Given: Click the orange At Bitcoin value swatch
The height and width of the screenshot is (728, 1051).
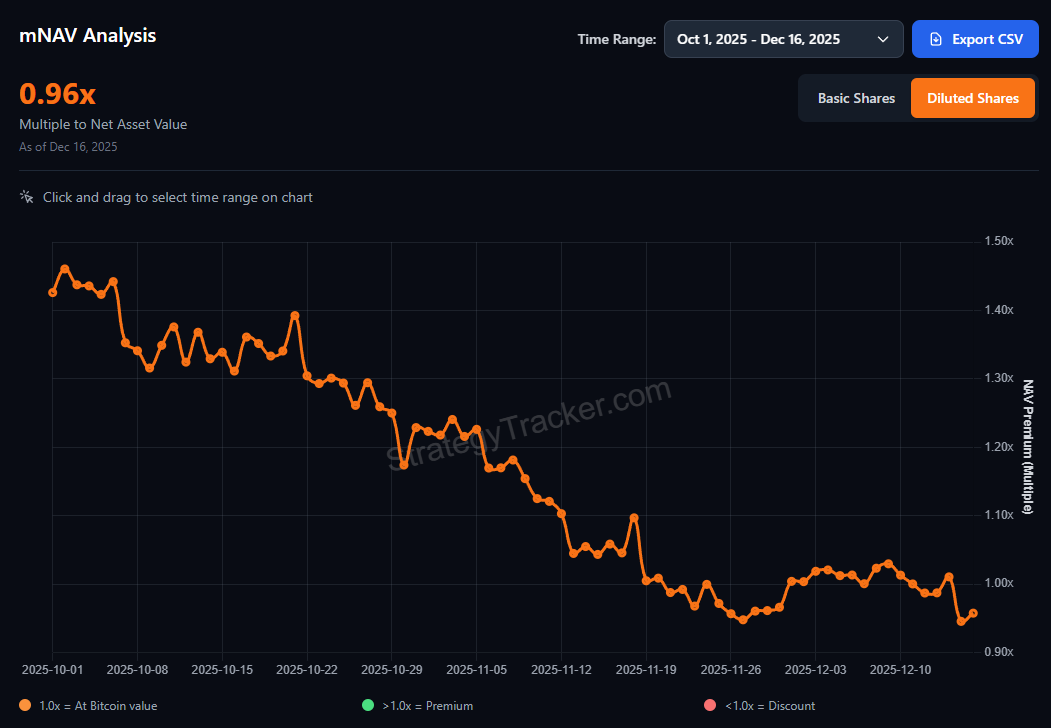Looking at the screenshot, I should pos(25,705).
